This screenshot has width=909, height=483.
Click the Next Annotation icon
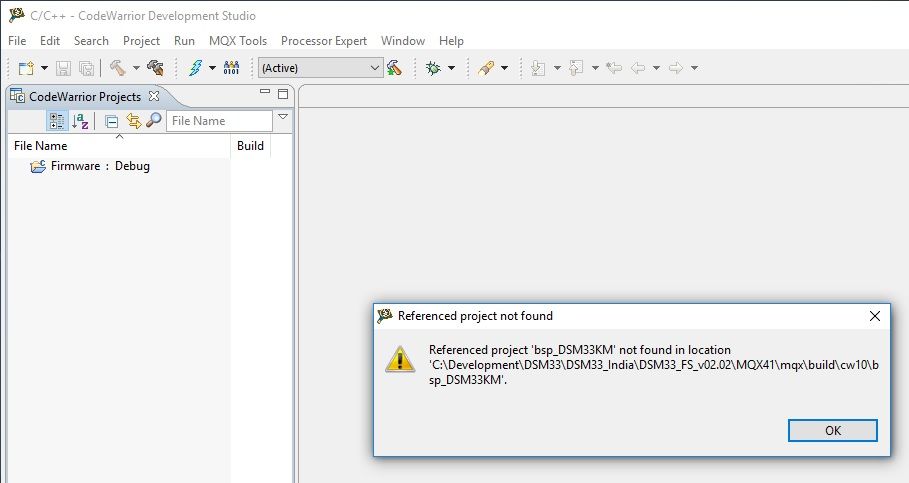click(538, 68)
